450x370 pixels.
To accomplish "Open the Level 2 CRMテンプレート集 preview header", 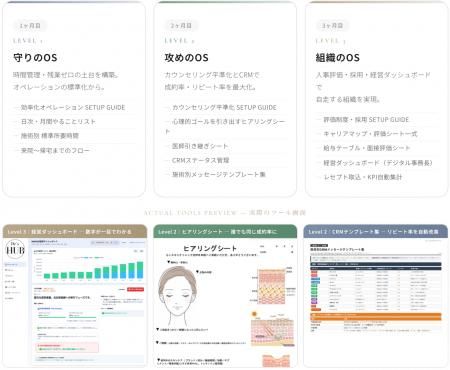I will point(376,231).
